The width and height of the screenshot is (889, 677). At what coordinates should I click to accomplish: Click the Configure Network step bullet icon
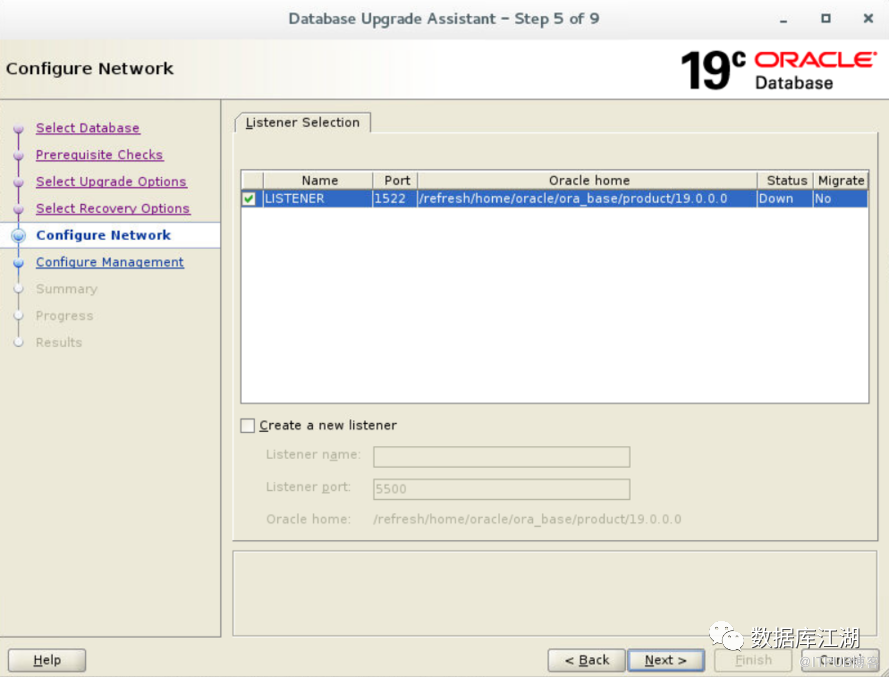coord(18,235)
